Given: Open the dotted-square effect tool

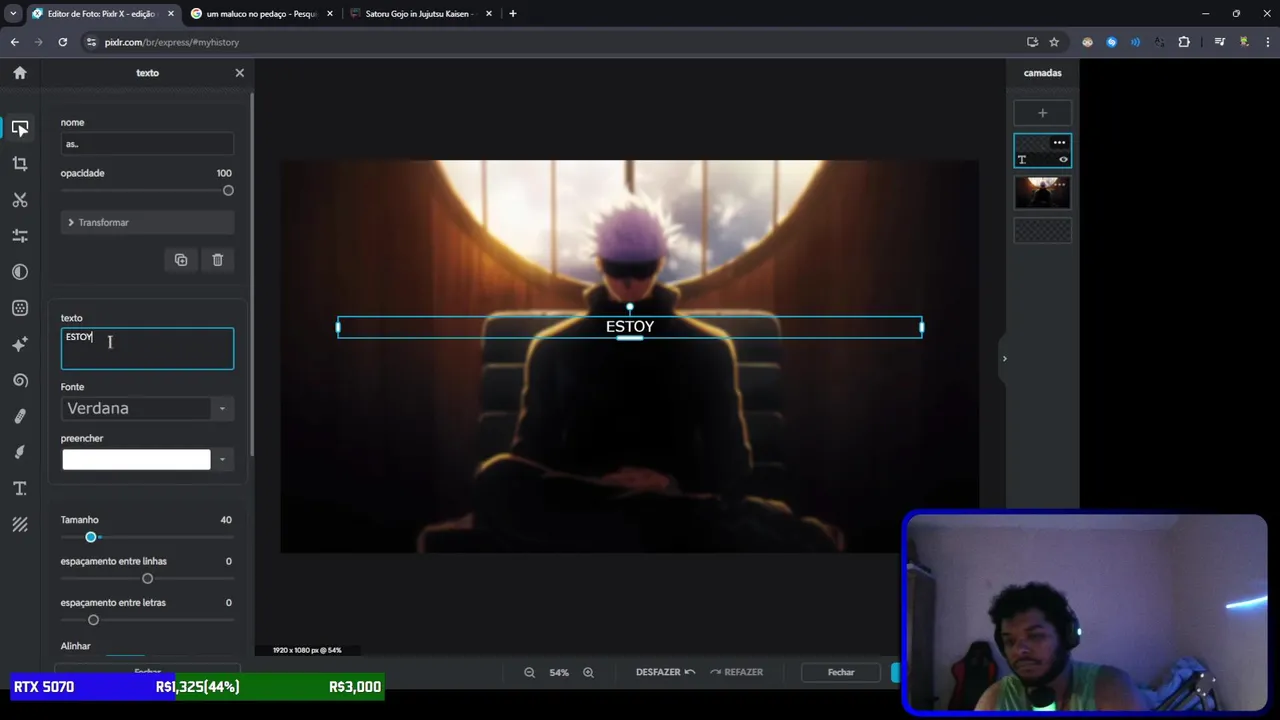Looking at the screenshot, I should click(20, 308).
